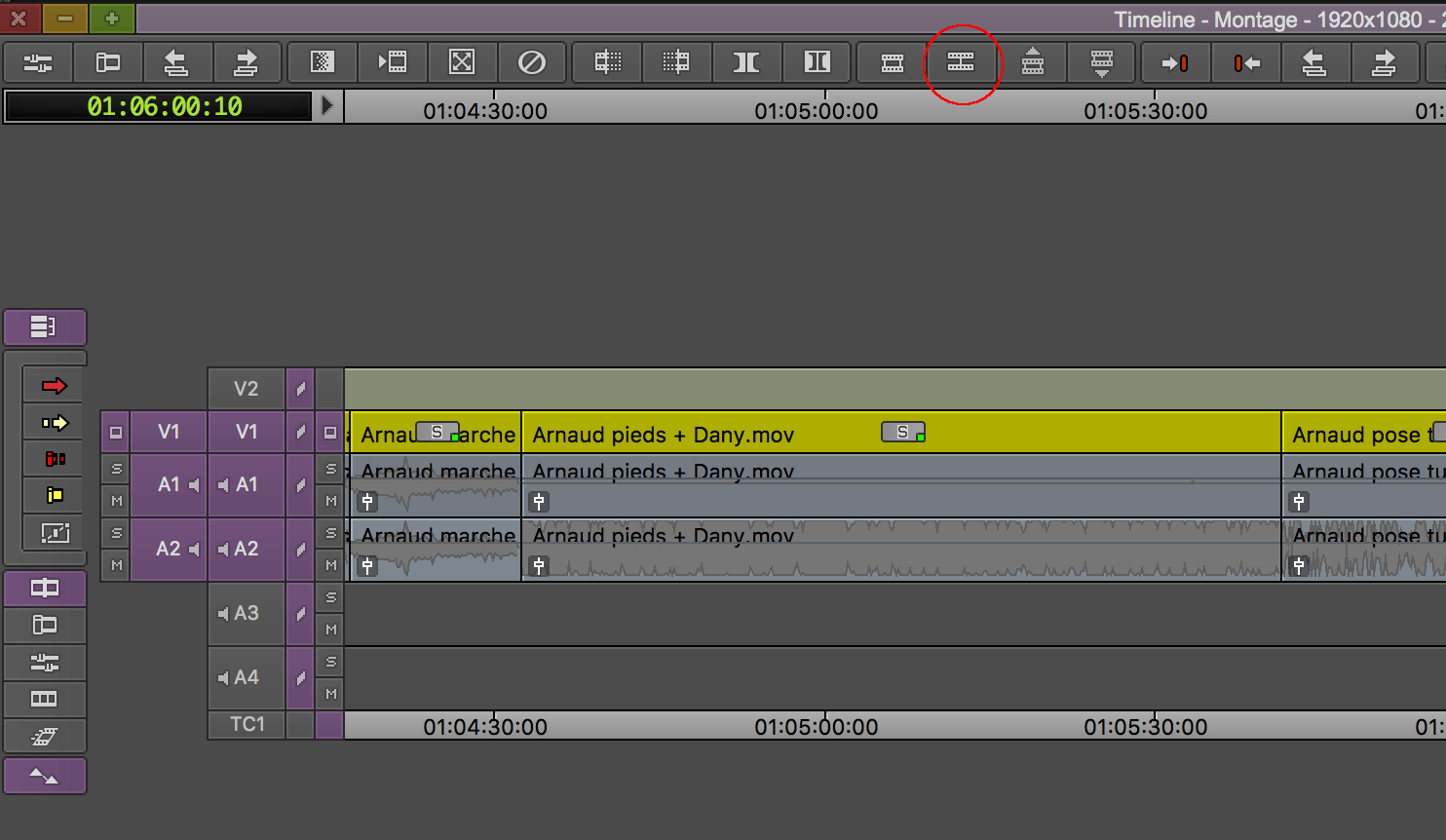This screenshot has height=840, width=1446.
Task: Open the timeline fast menu at top left
Action: (44, 326)
